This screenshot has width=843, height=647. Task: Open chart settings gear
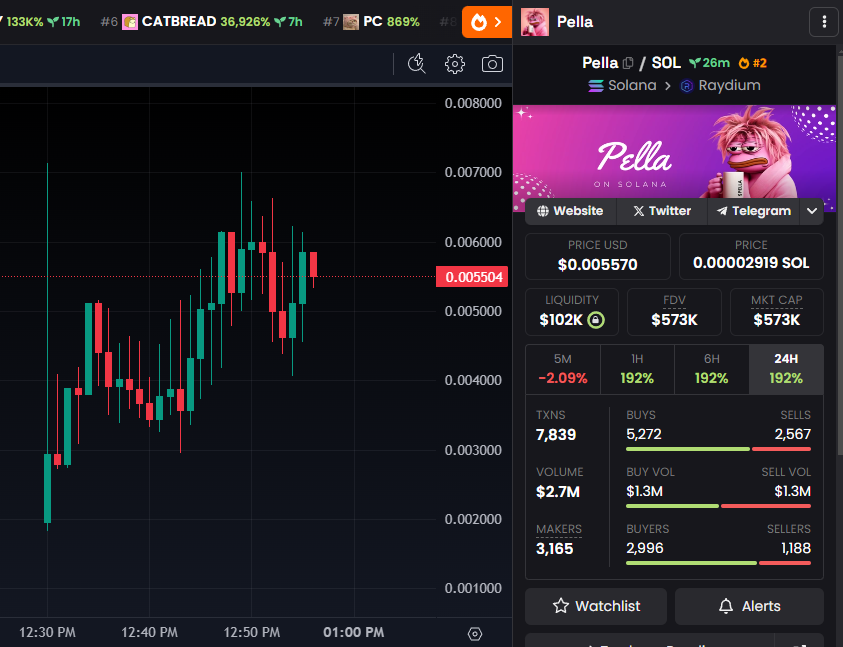point(455,64)
